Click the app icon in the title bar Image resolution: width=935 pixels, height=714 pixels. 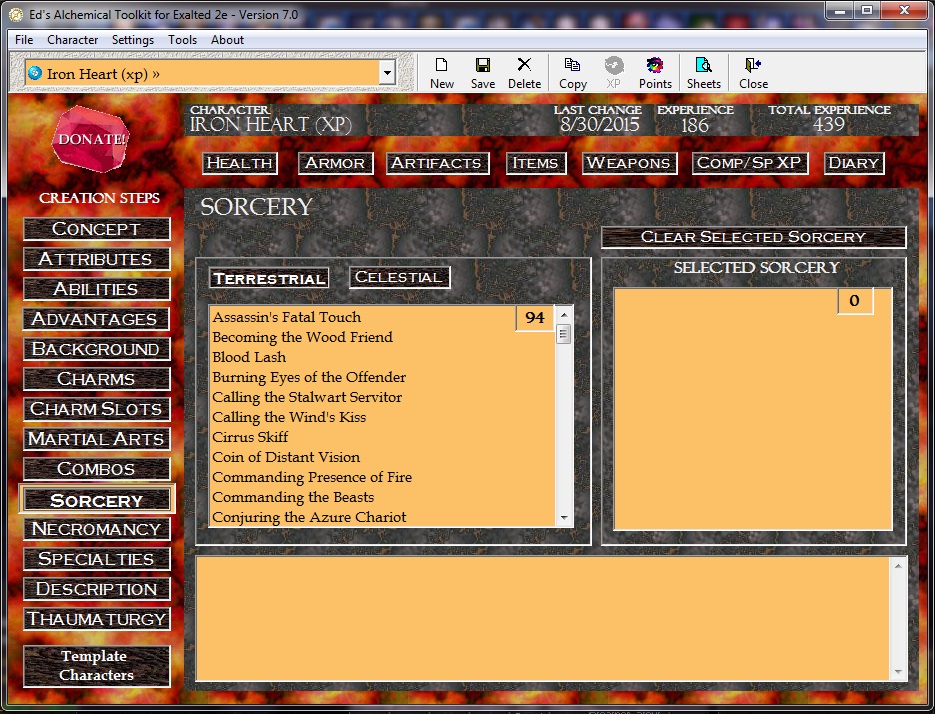click(16, 15)
